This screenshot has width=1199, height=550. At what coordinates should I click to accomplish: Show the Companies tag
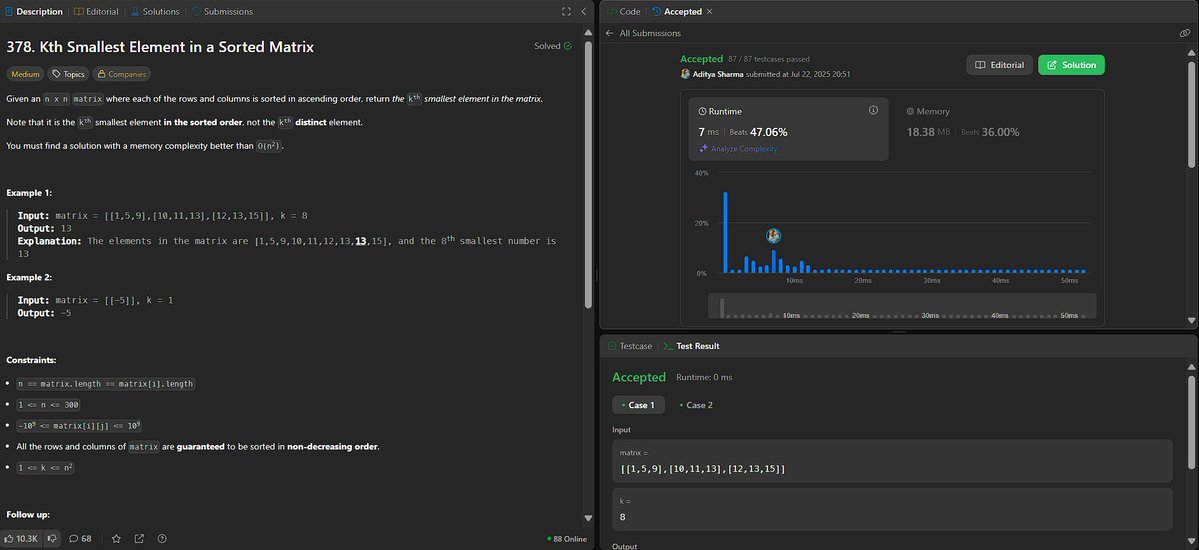click(122, 74)
